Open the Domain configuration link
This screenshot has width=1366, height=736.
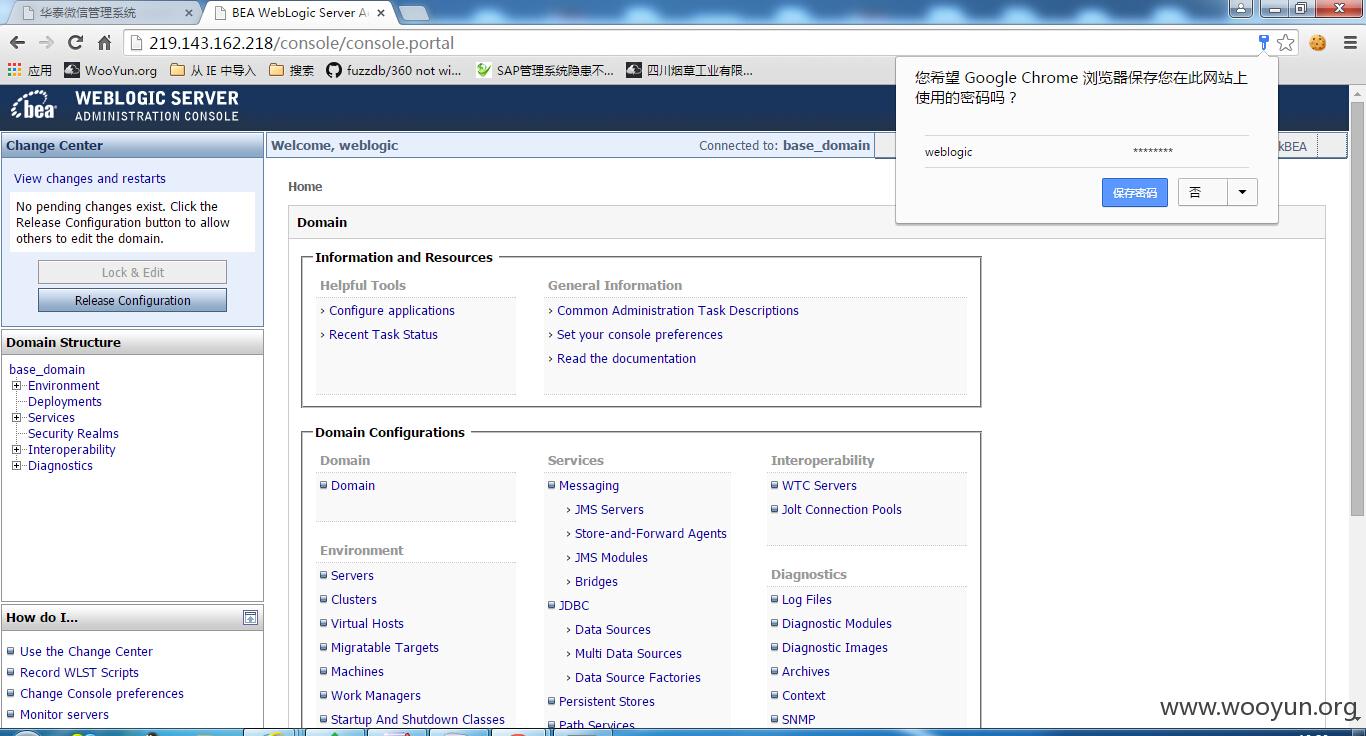pyautogui.click(x=353, y=485)
